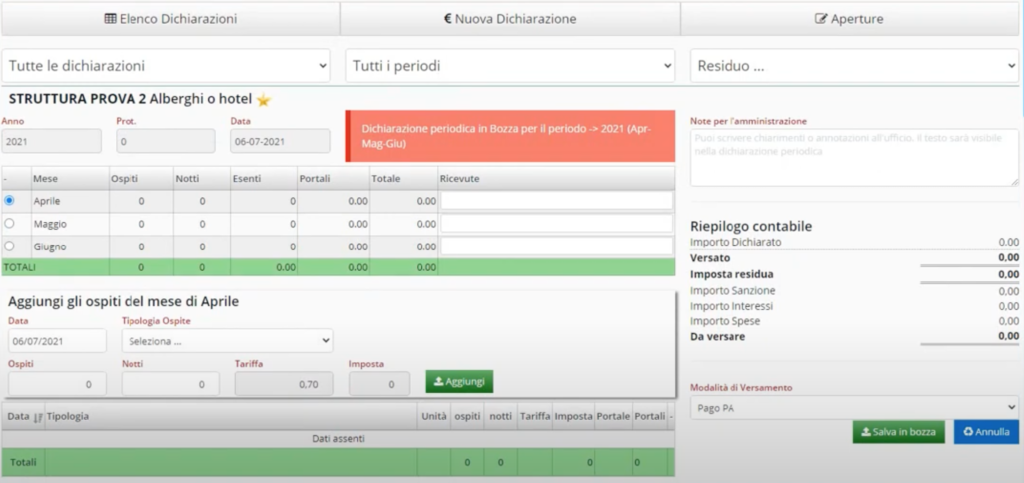The height and width of the screenshot is (483, 1024).
Task: Click the Aprile month cell
Action: coord(70,201)
